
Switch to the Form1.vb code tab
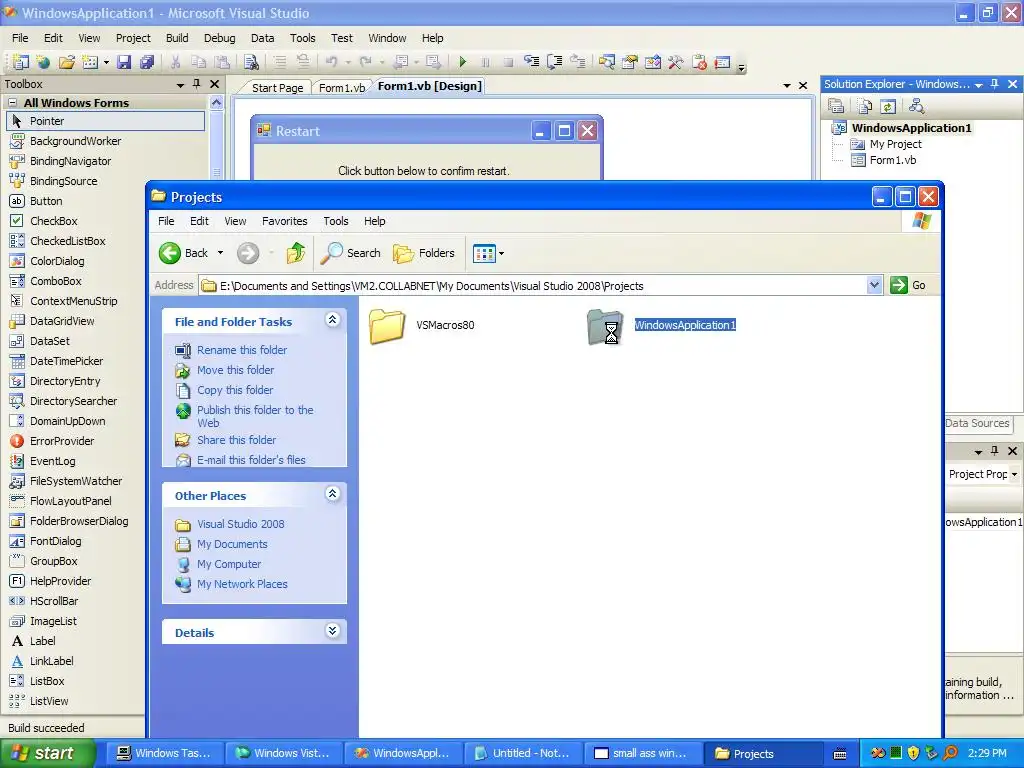(342, 88)
